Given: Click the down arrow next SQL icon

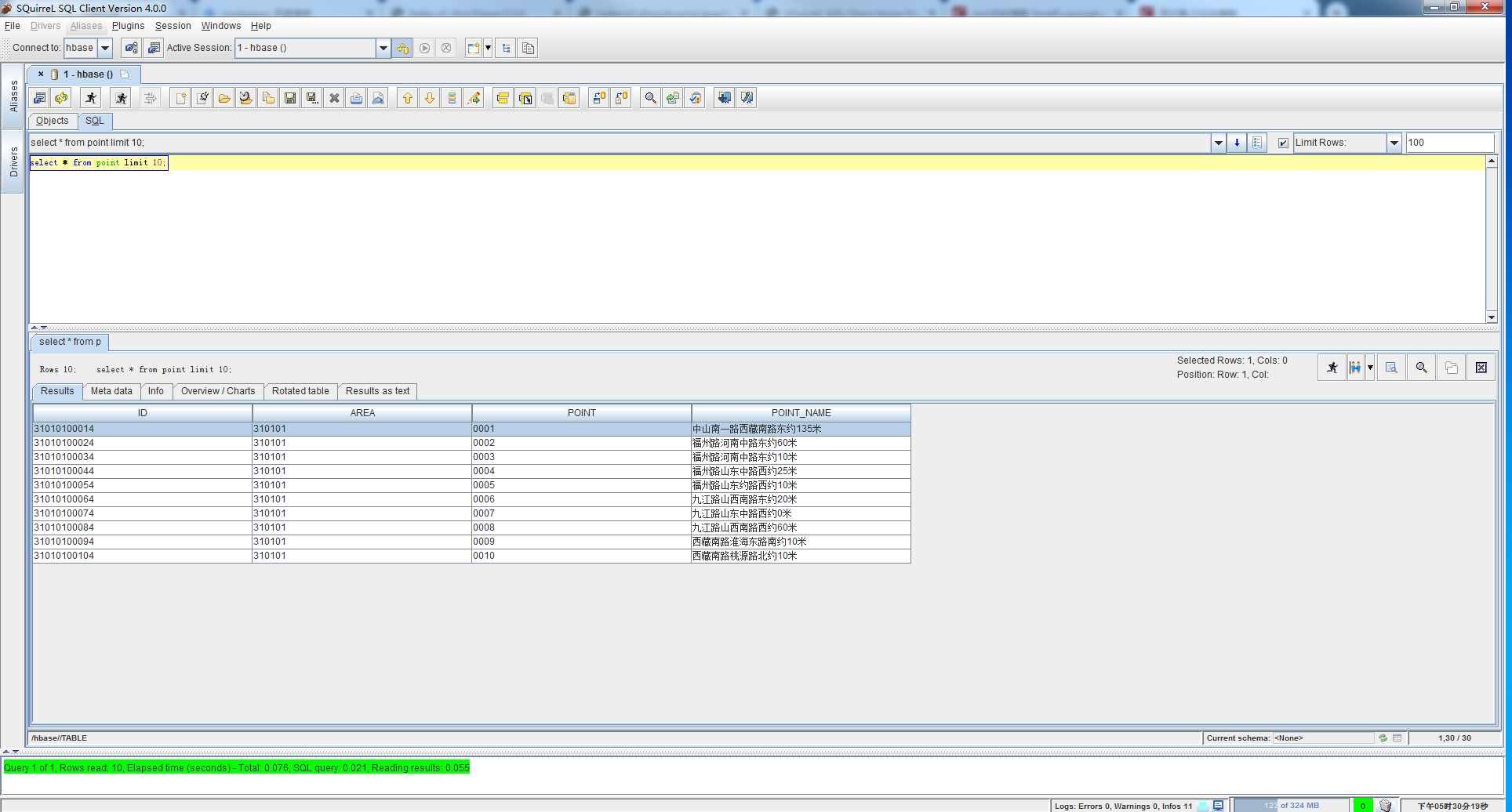Looking at the screenshot, I should click(x=430, y=98).
